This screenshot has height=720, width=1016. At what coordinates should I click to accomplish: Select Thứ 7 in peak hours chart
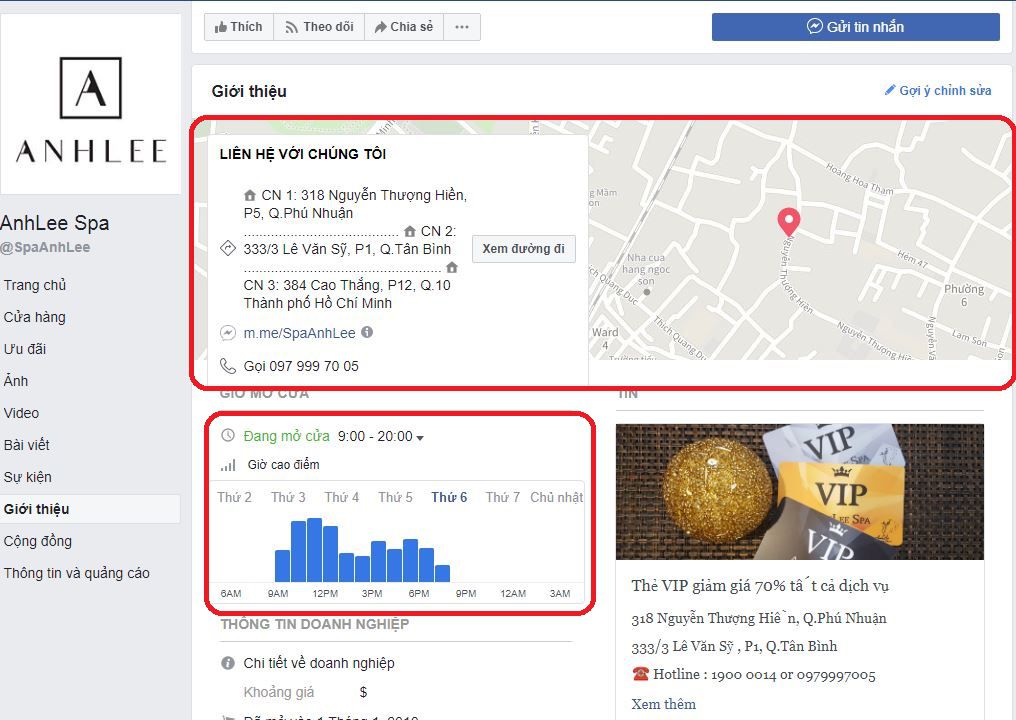point(503,497)
